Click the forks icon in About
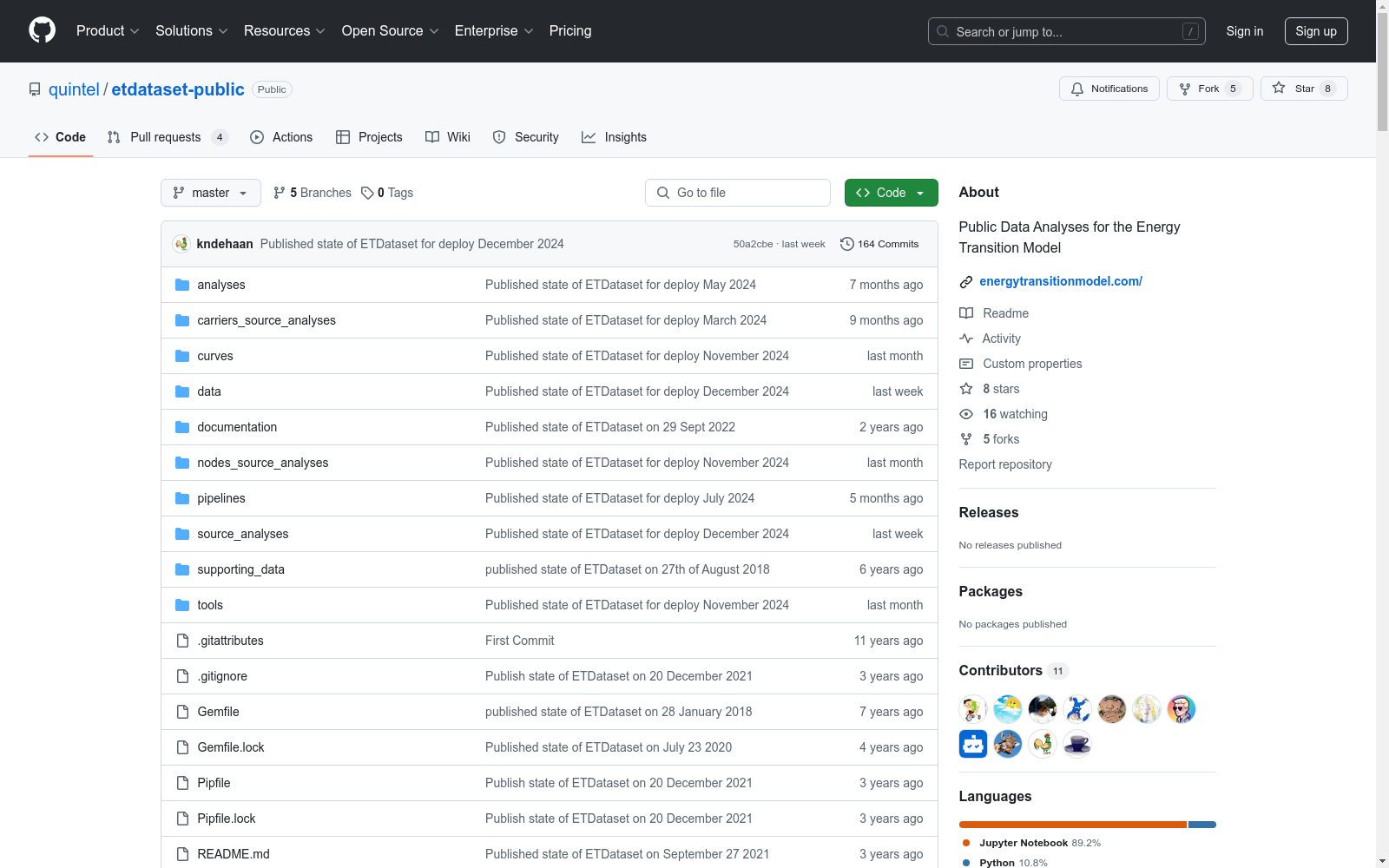This screenshot has width=1389, height=868. pyautogui.click(x=966, y=439)
